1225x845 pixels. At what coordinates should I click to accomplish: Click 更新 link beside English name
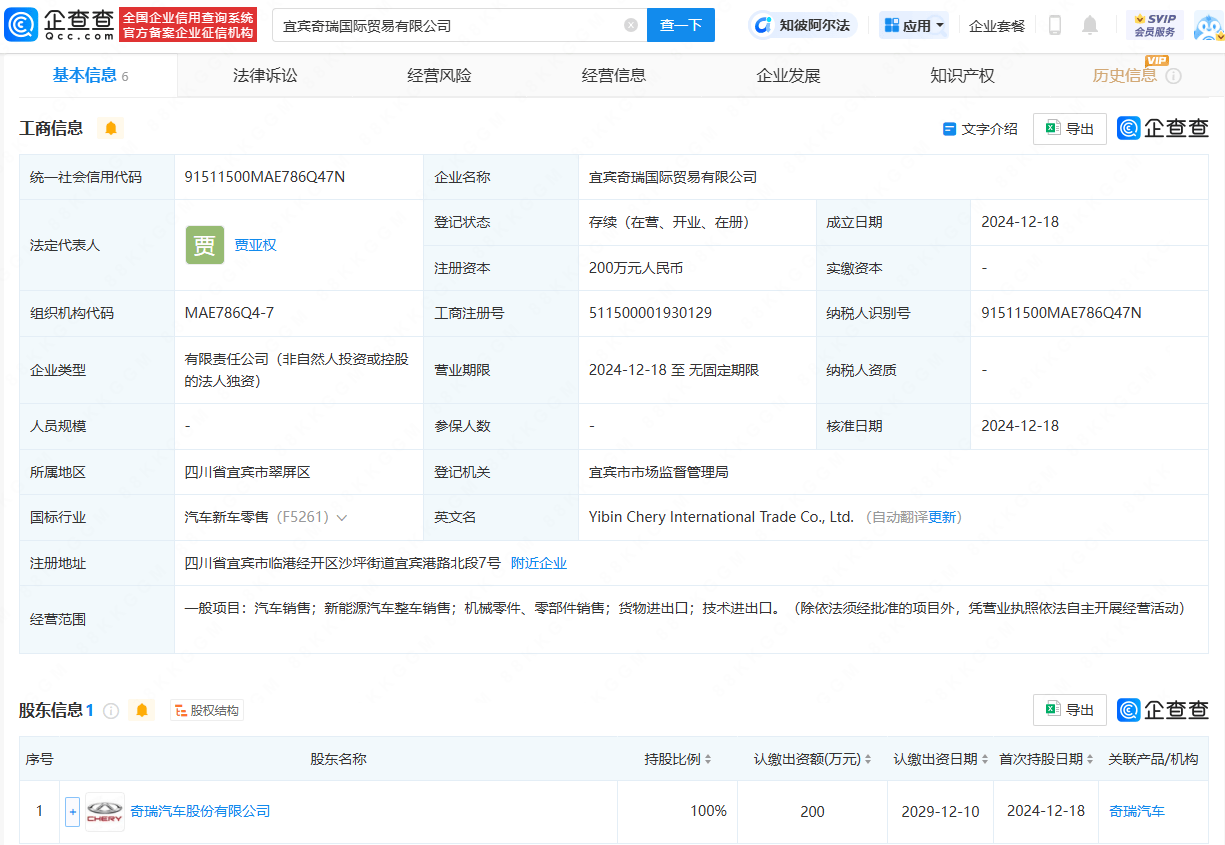(943, 517)
